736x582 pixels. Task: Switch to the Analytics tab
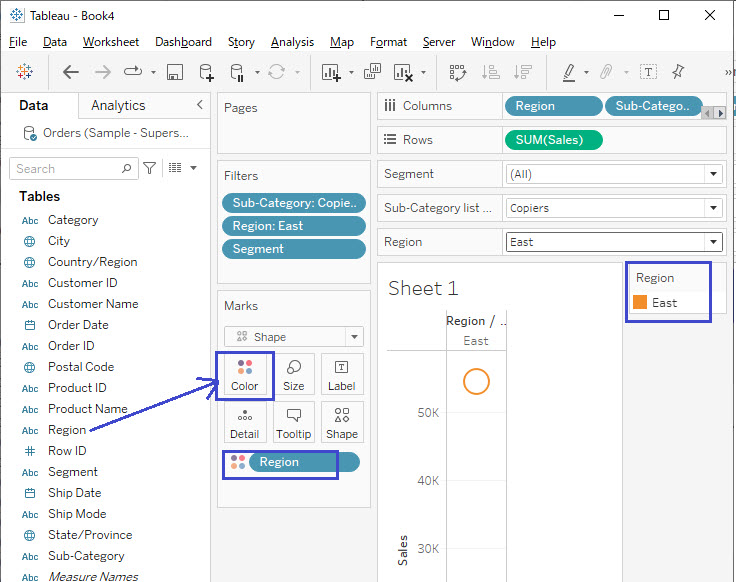(118, 106)
